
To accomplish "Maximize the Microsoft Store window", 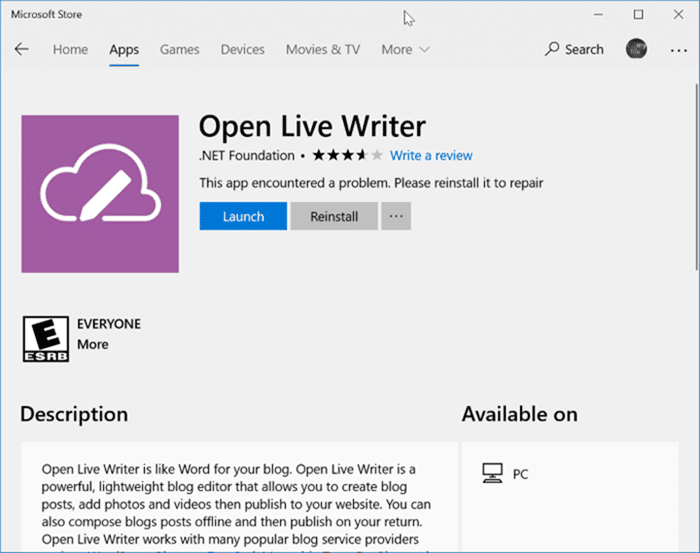I will pos(638,14).
